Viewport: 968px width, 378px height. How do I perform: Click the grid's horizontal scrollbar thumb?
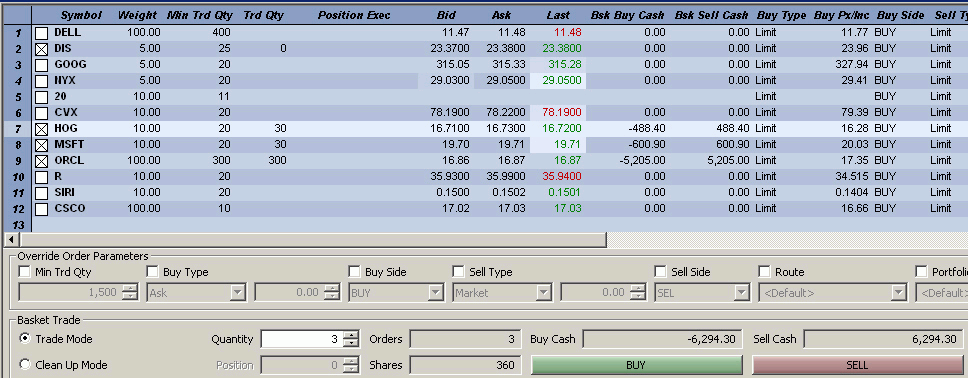coord(313,239)
